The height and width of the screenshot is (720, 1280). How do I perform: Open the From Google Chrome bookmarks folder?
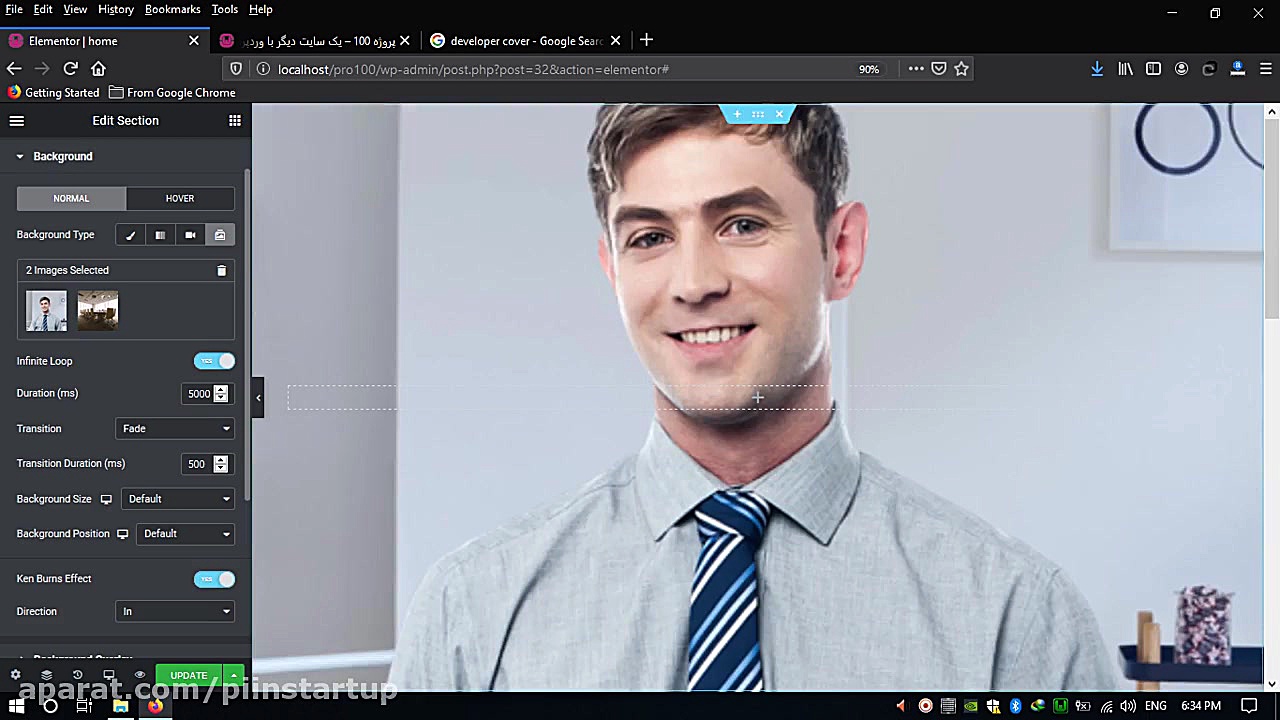172,93
